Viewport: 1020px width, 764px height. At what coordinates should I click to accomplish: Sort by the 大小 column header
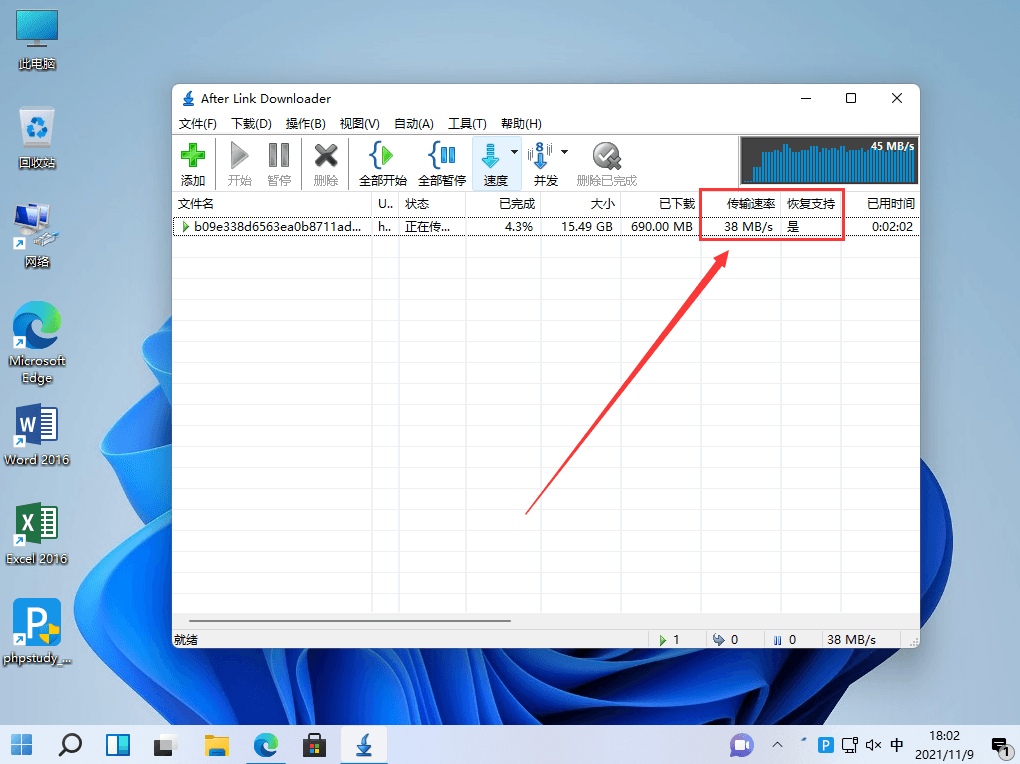tap(580, 204)
